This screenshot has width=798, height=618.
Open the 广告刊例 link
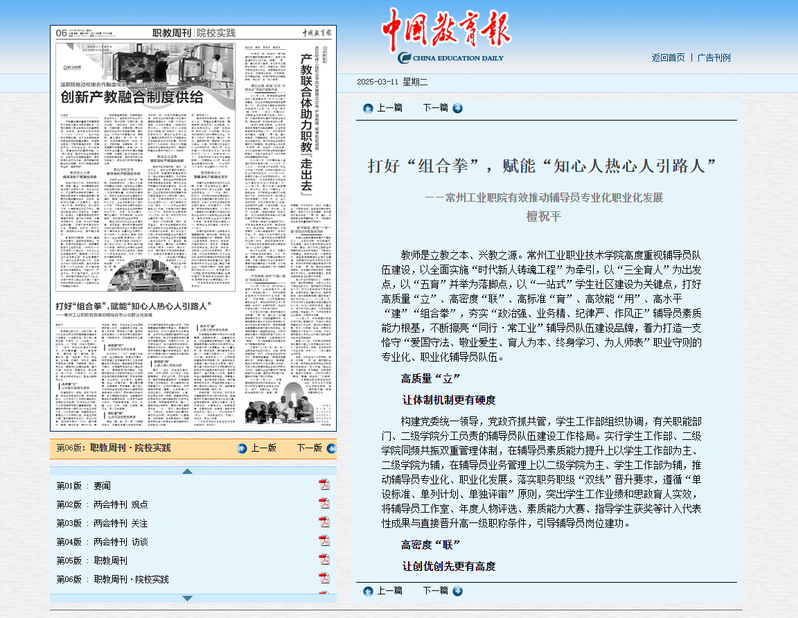pos(714,57)
